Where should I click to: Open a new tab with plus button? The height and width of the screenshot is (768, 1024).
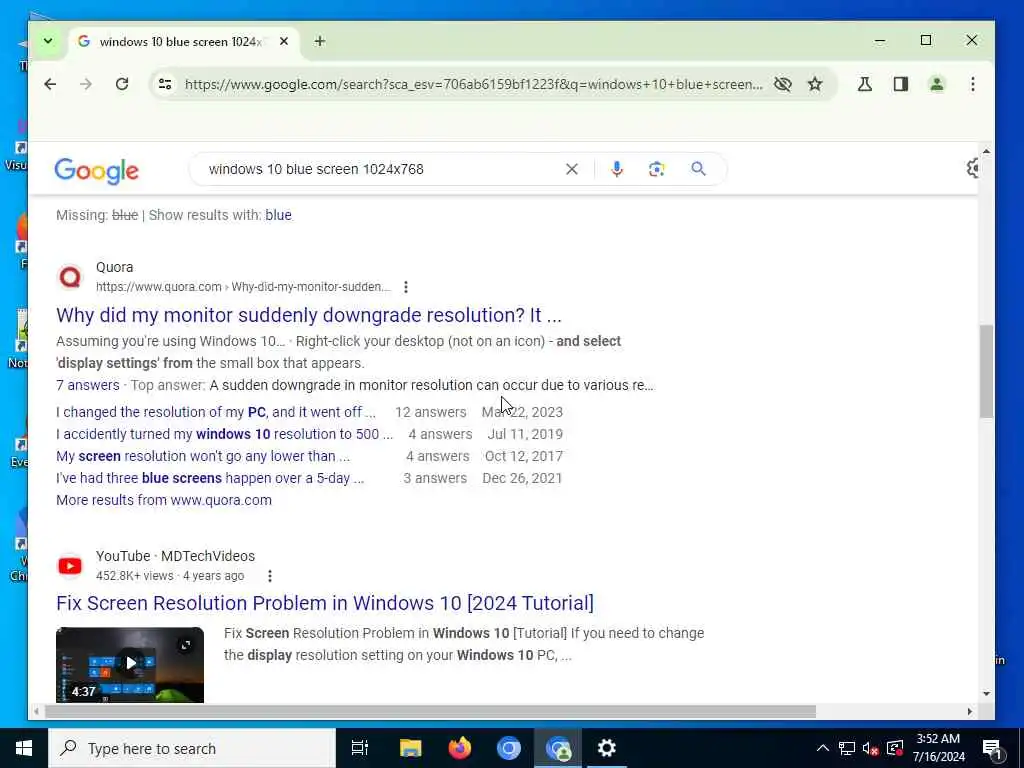319,41
